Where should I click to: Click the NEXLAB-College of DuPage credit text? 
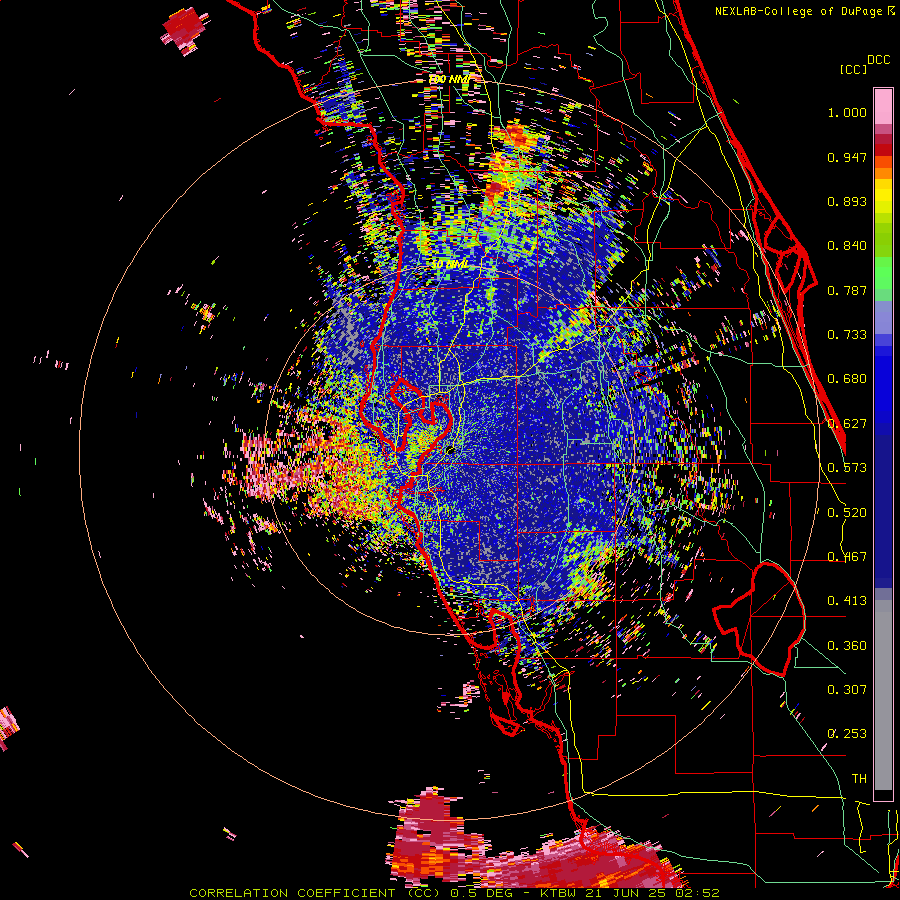click(x=800, y=11)
